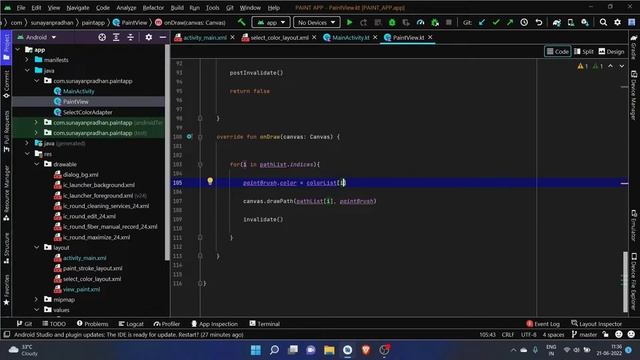
Task: Toggle Structure tool window side tab
Action: click(6, 248)
